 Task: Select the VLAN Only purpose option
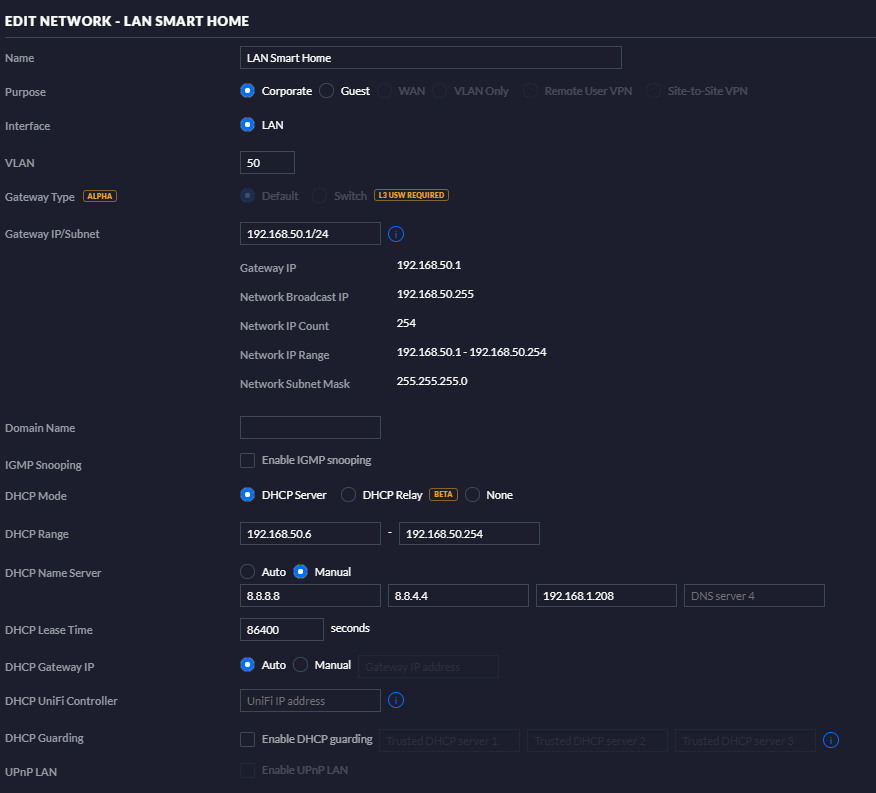440,91
